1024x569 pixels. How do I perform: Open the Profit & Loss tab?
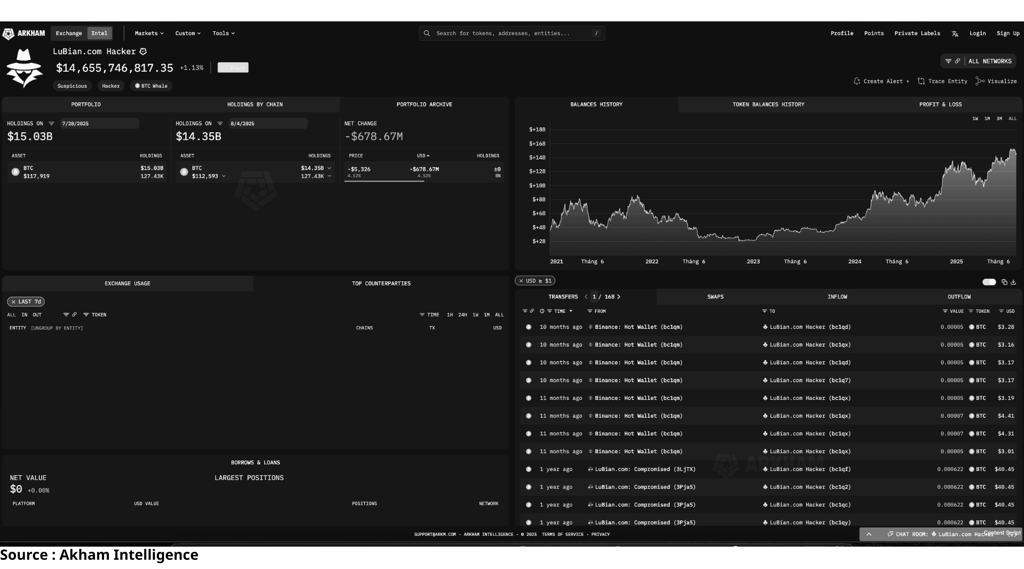pos(940,105)
